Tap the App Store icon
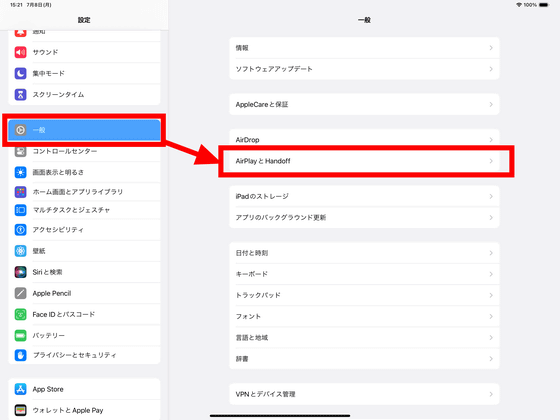Viewport: 560px width, 420px height. 20,389
